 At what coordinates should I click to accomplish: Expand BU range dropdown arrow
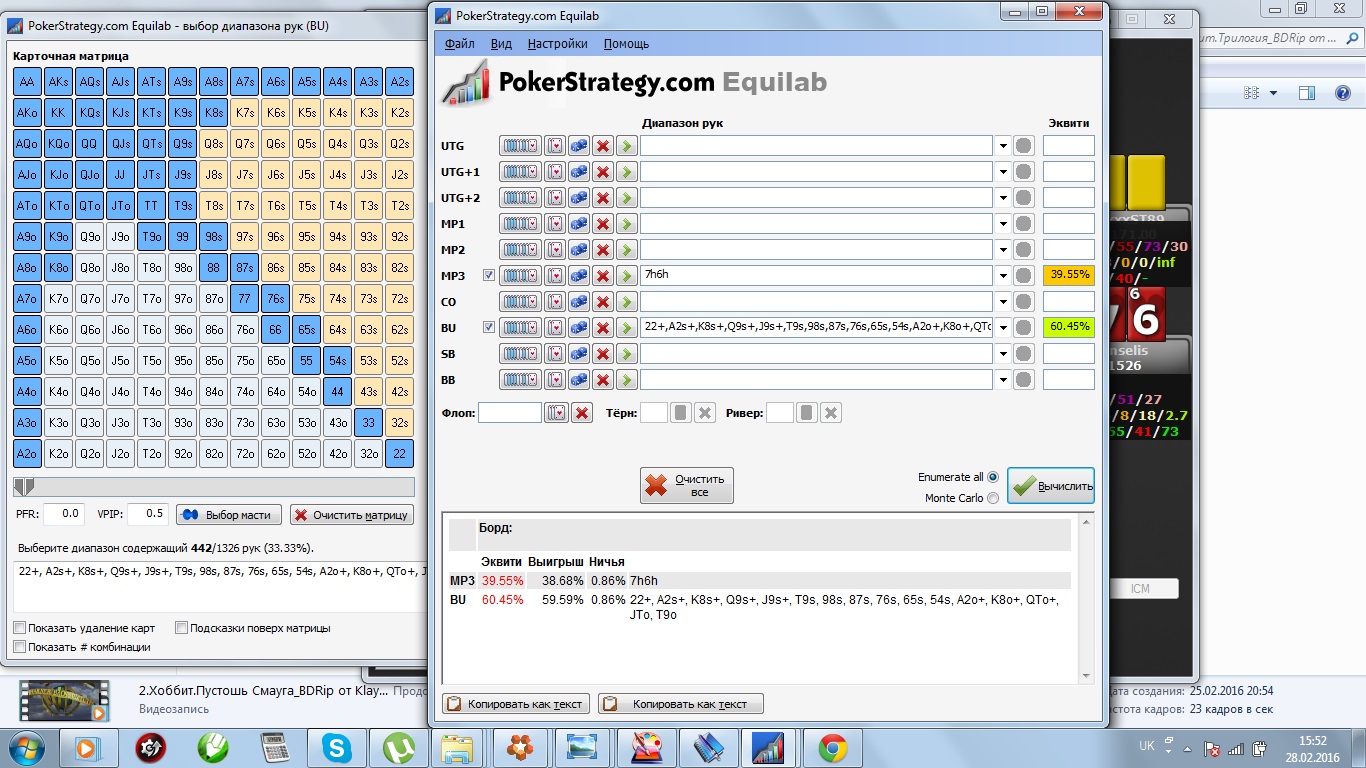click(1003, 328)
